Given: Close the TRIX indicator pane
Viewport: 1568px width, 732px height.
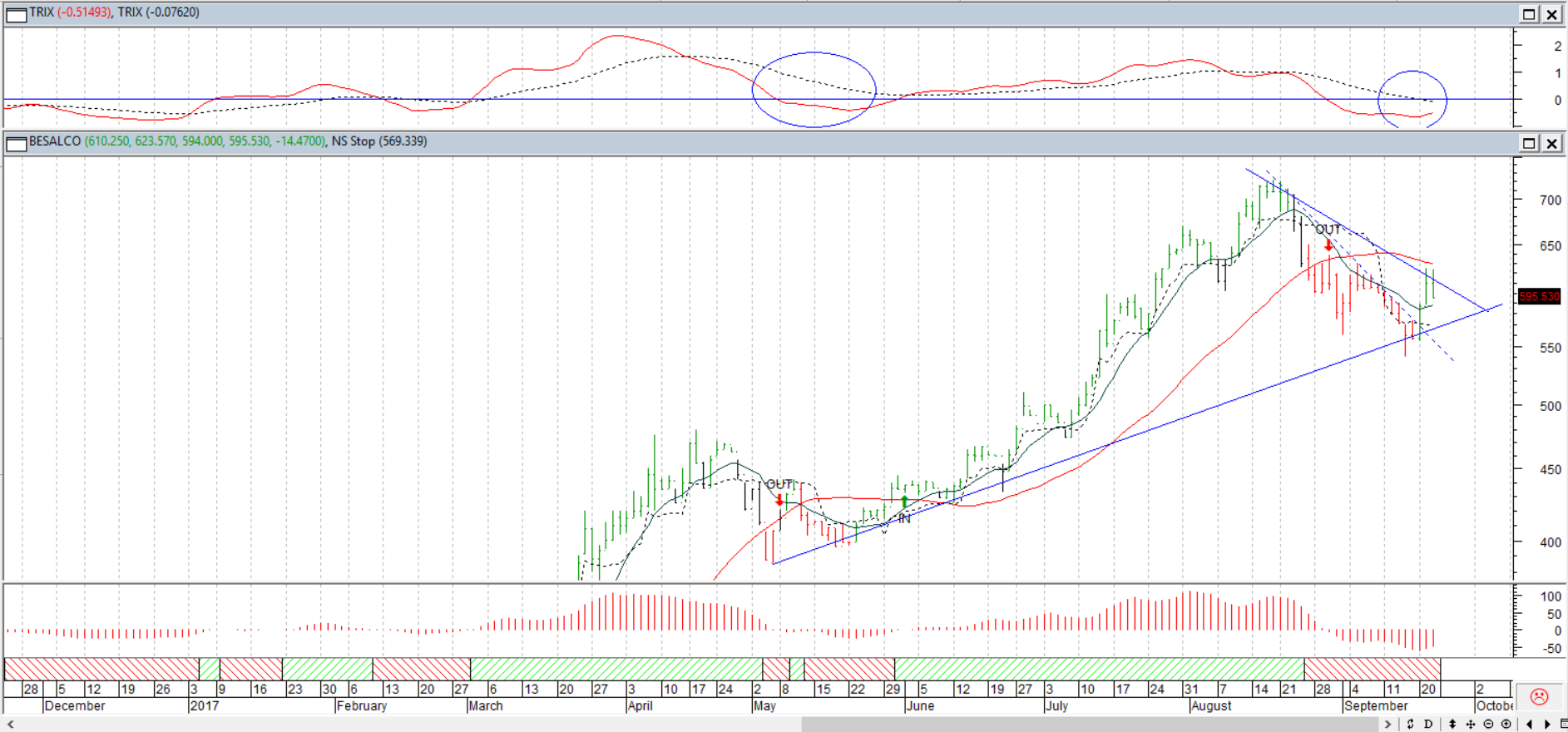Looking at the screenshot, I should [x=1552, y=14].
